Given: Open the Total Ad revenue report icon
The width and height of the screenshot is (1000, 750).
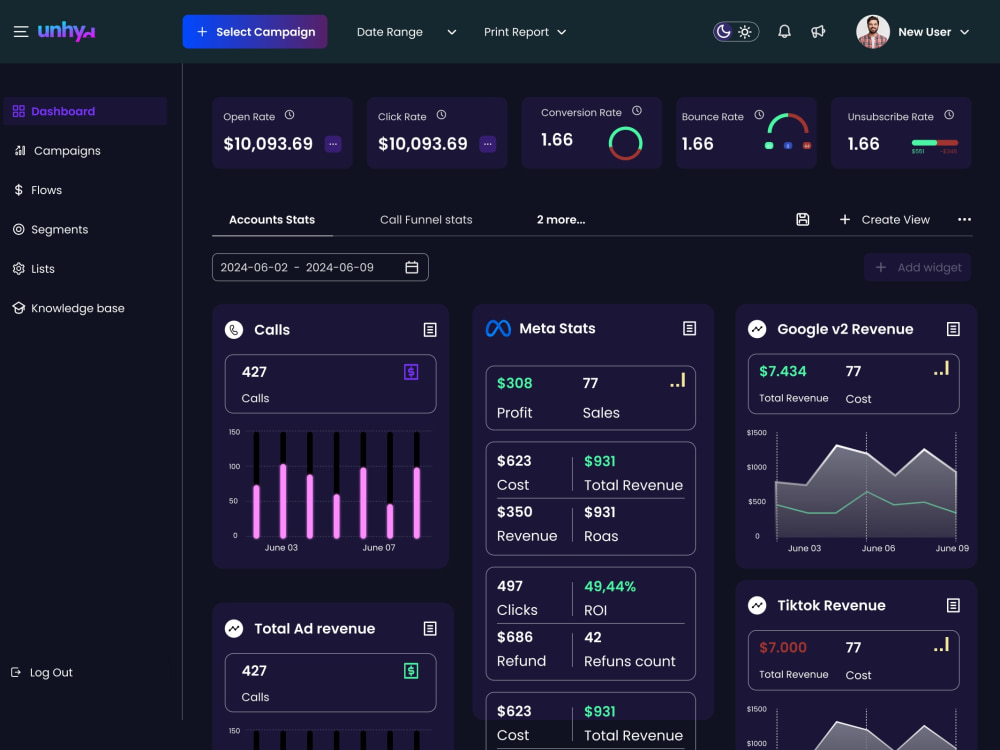Looking at the screenshot, I should (x=430, y=629).
